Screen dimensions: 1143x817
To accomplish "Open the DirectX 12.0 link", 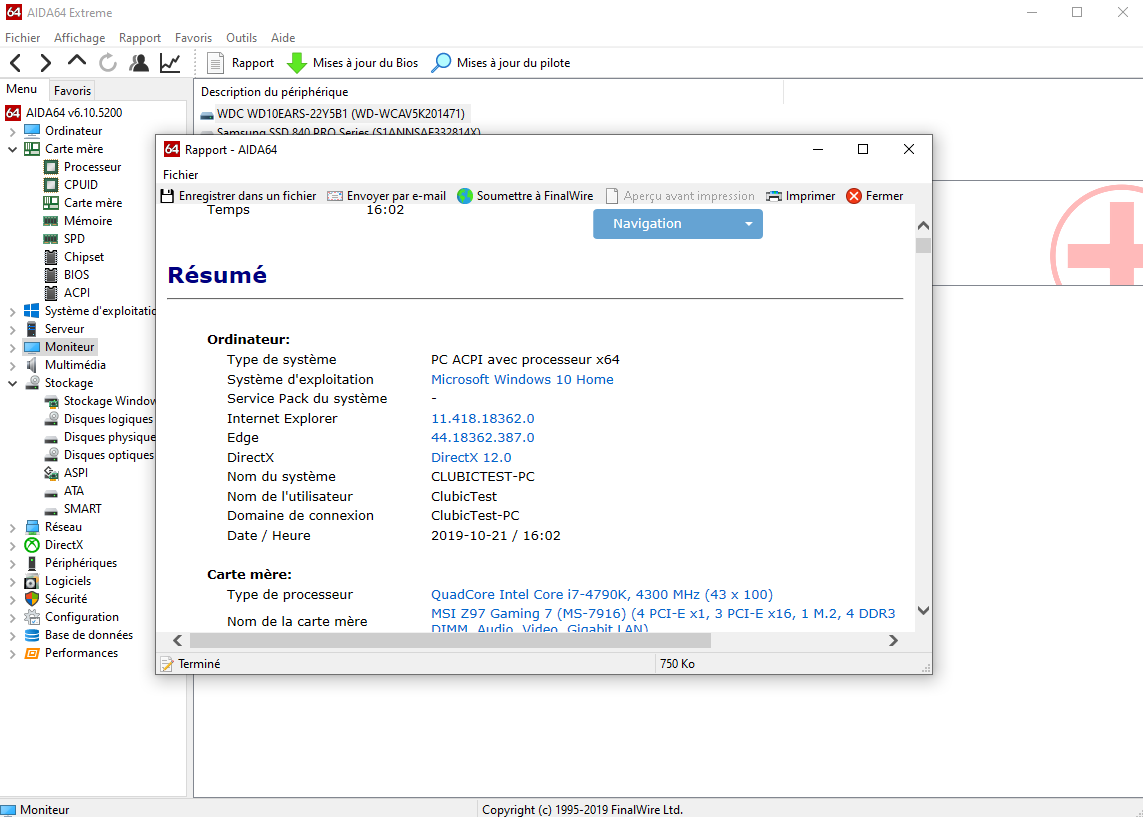I will pos(471,458).
